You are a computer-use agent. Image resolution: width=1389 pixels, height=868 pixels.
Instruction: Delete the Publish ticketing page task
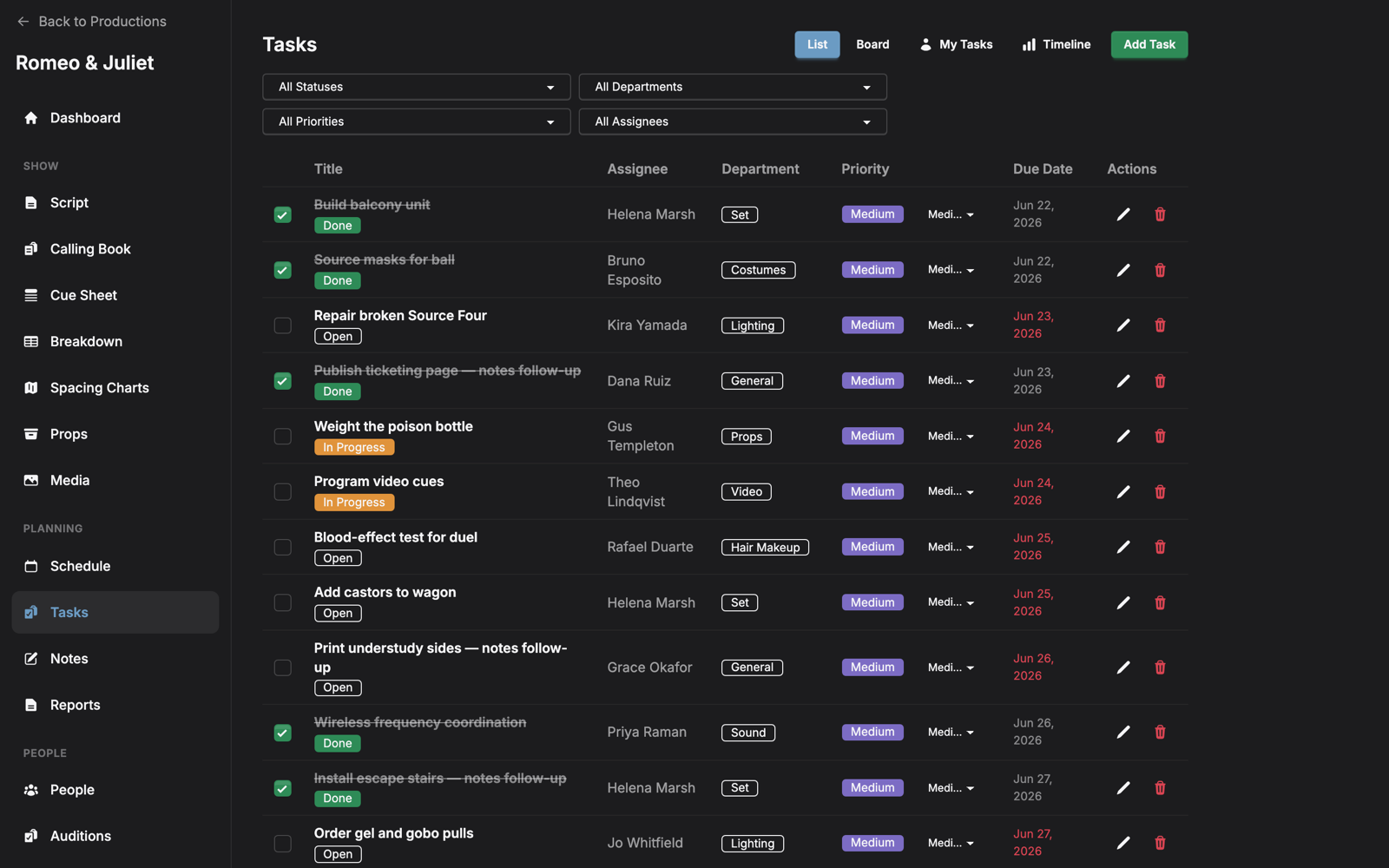(1160, 381)
